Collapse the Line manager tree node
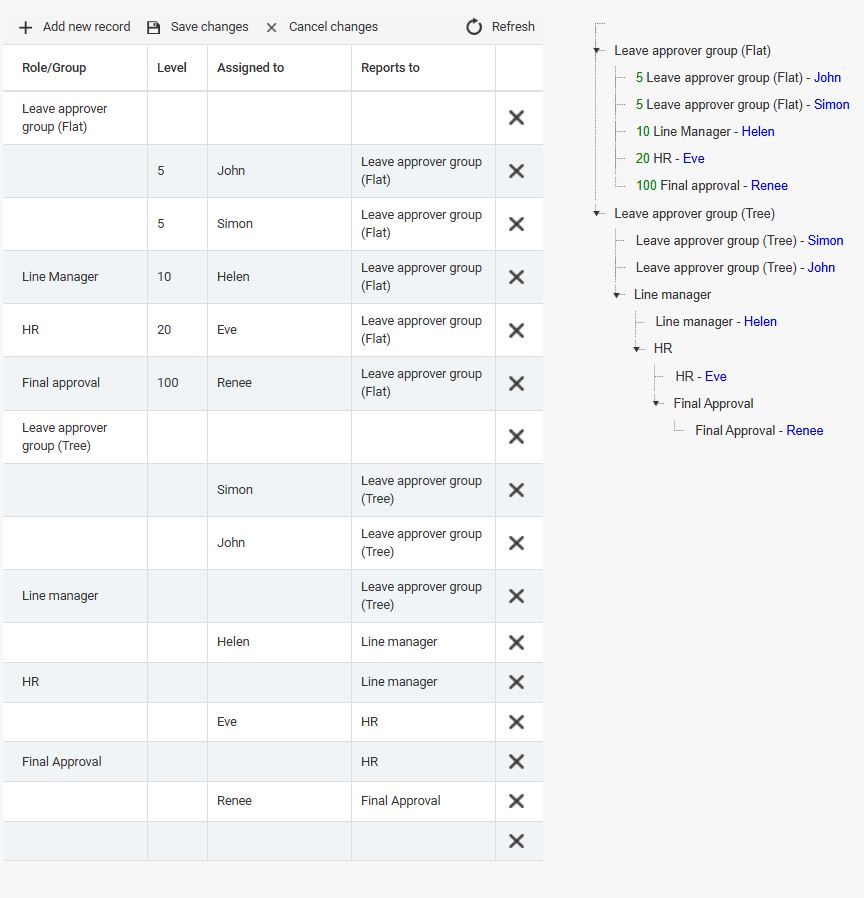 [616, 294]
